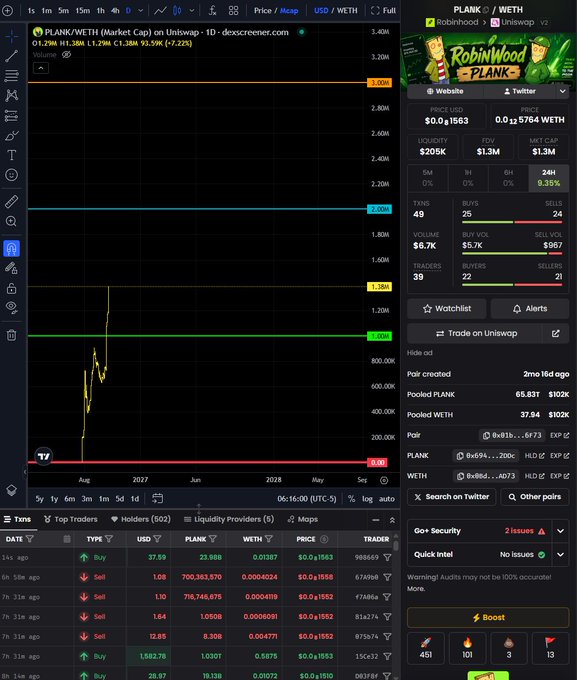Image resolution: width=577 pixels, height=680 pixels.
Task: Select the crosshair cursor tool
Action: pos(12,36)
